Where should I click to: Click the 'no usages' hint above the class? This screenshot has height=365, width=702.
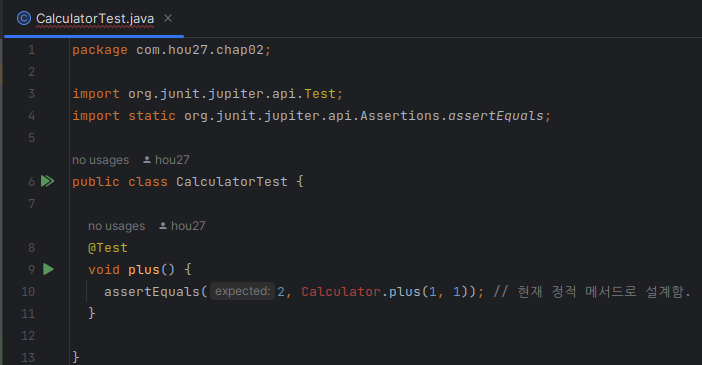tap(101, 160)
